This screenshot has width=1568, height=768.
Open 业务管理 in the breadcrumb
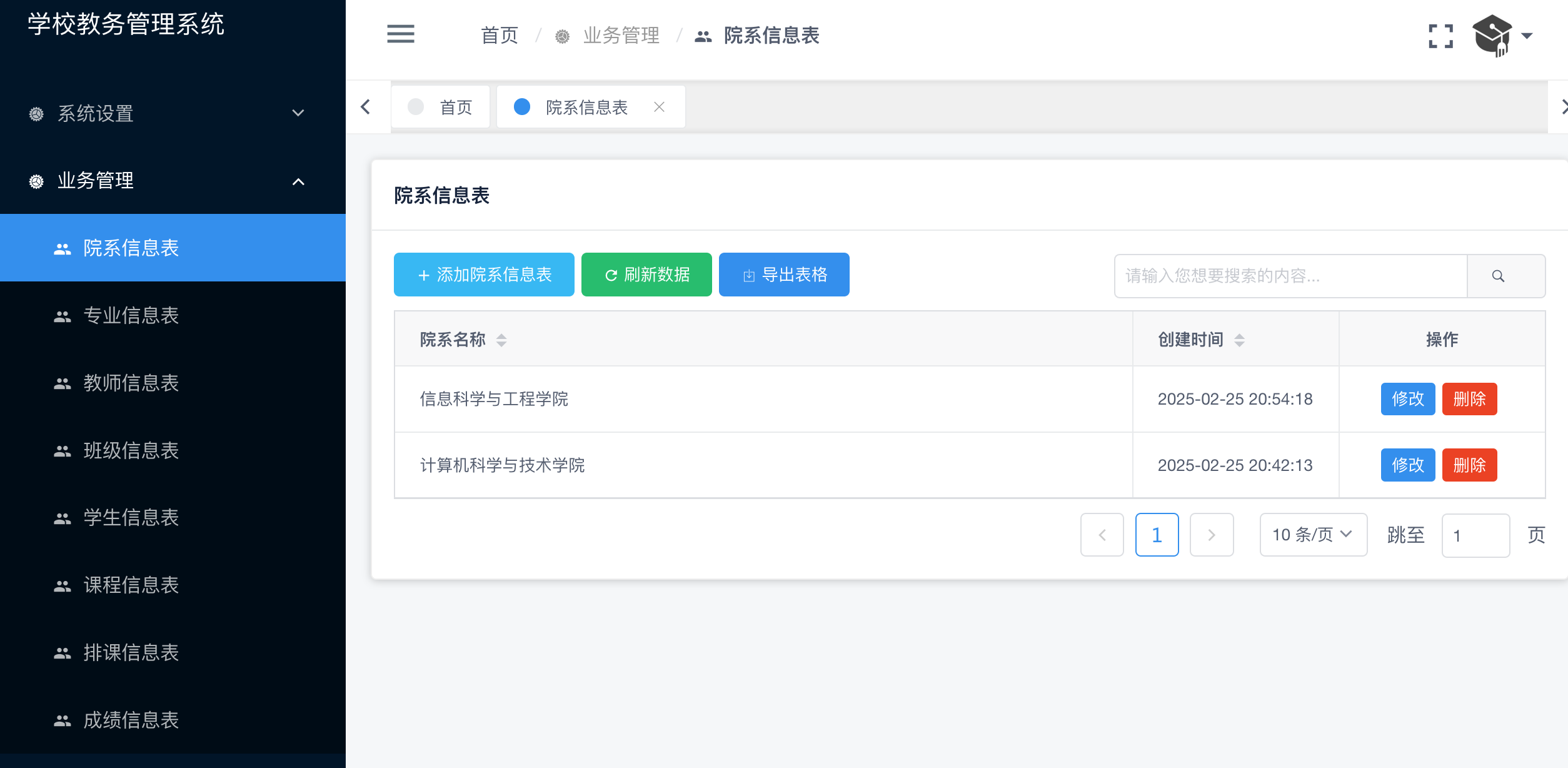[x=621, y=36]
